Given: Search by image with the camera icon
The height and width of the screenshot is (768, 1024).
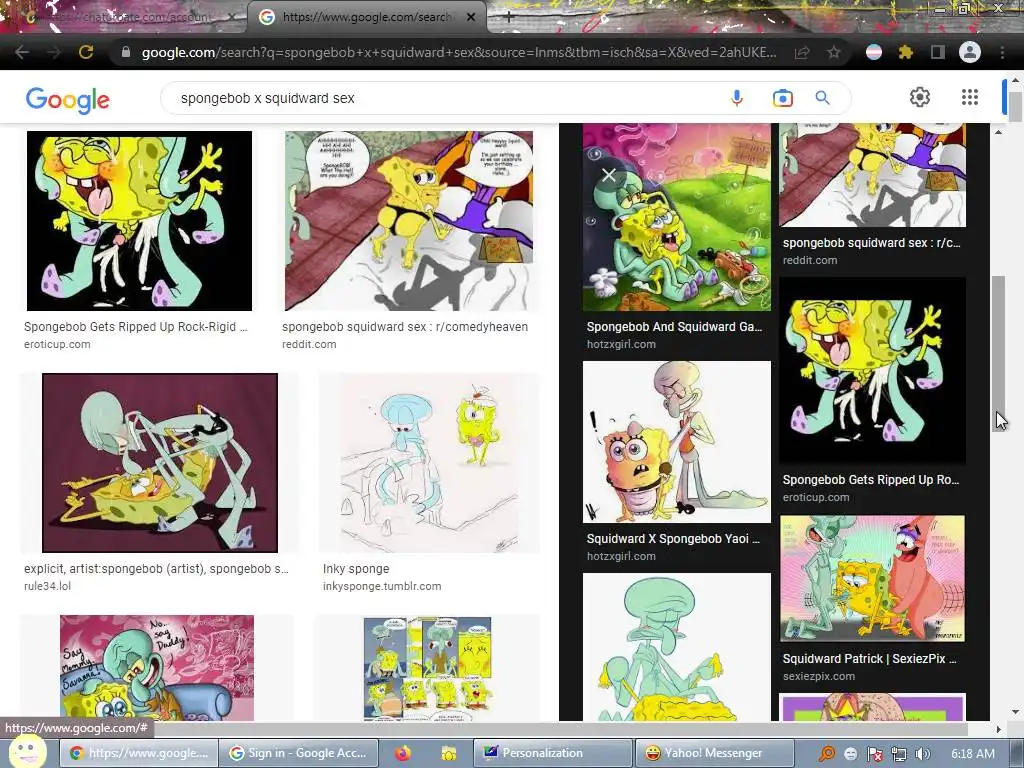Looking at the screenshot, I should (782, 98).
